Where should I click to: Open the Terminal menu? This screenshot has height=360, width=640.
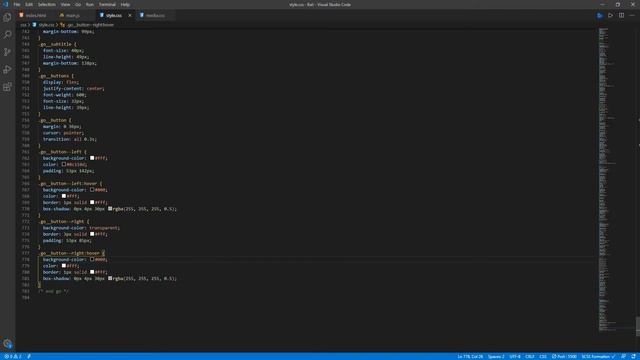pos(107,4)
